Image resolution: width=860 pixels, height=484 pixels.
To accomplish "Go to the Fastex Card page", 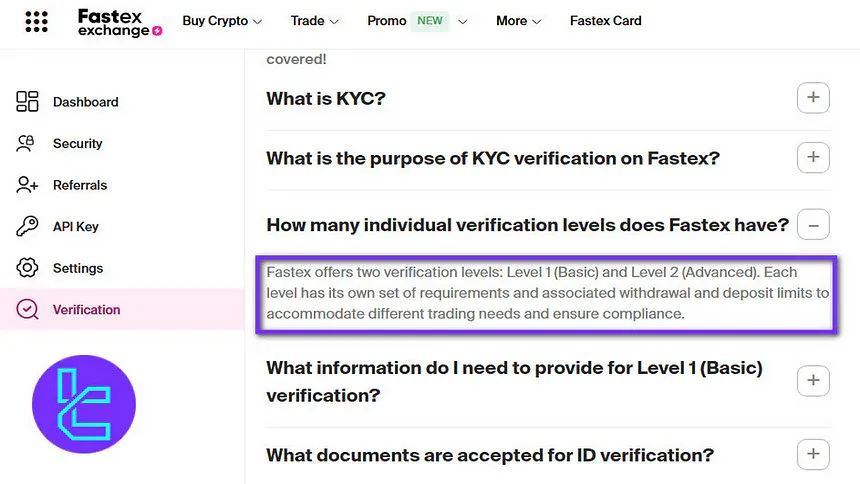I will point(605,21).
